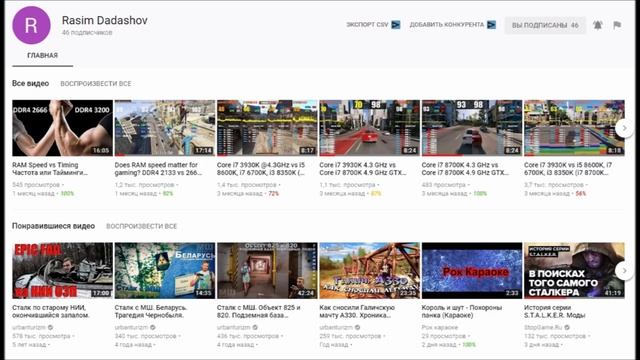Screen dimensions: 640x360
Task: Click title Сталк с МШ. Объект 825 и 820
Action: 259,311
